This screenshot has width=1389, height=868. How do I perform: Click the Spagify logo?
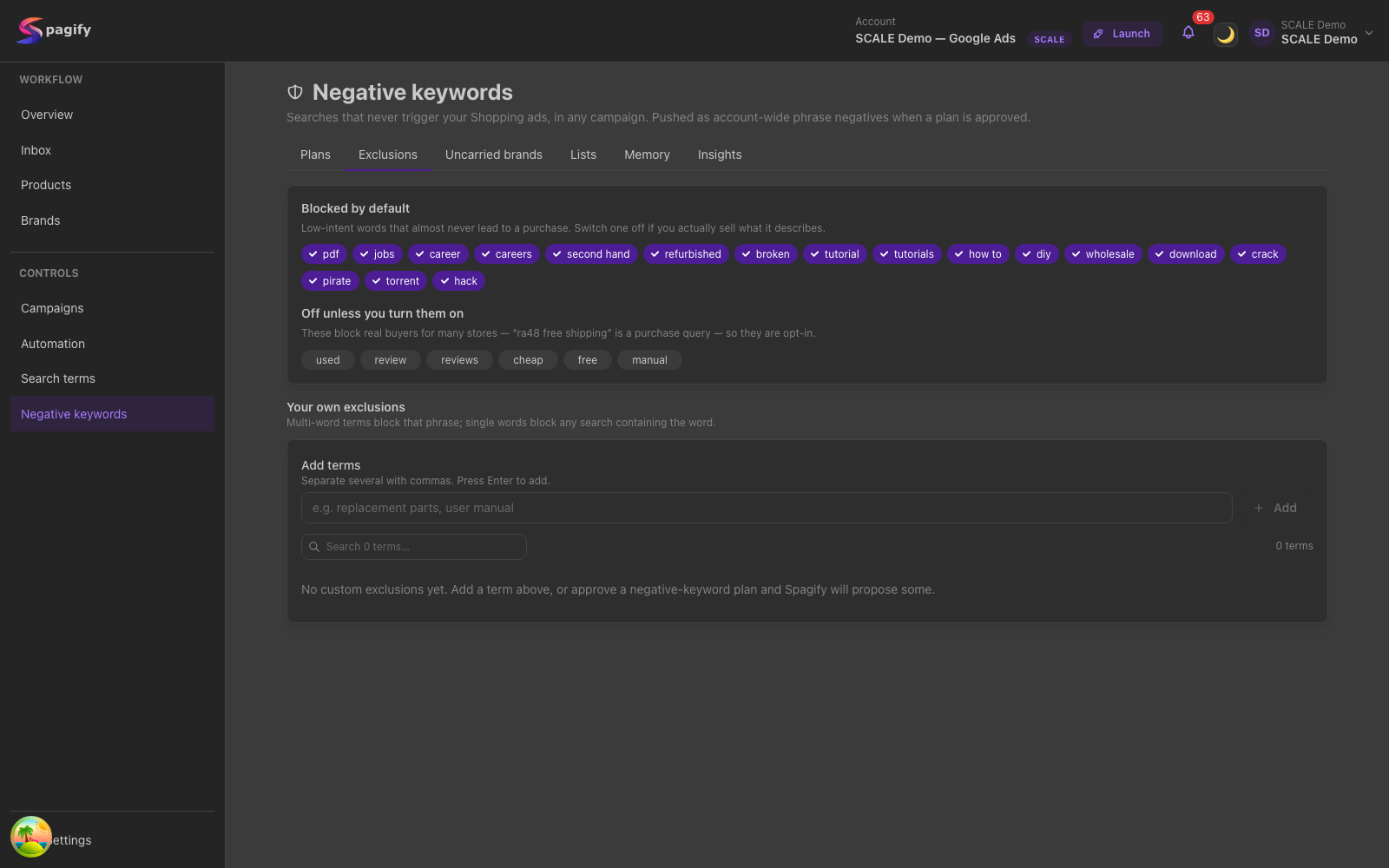click(54, 30)
